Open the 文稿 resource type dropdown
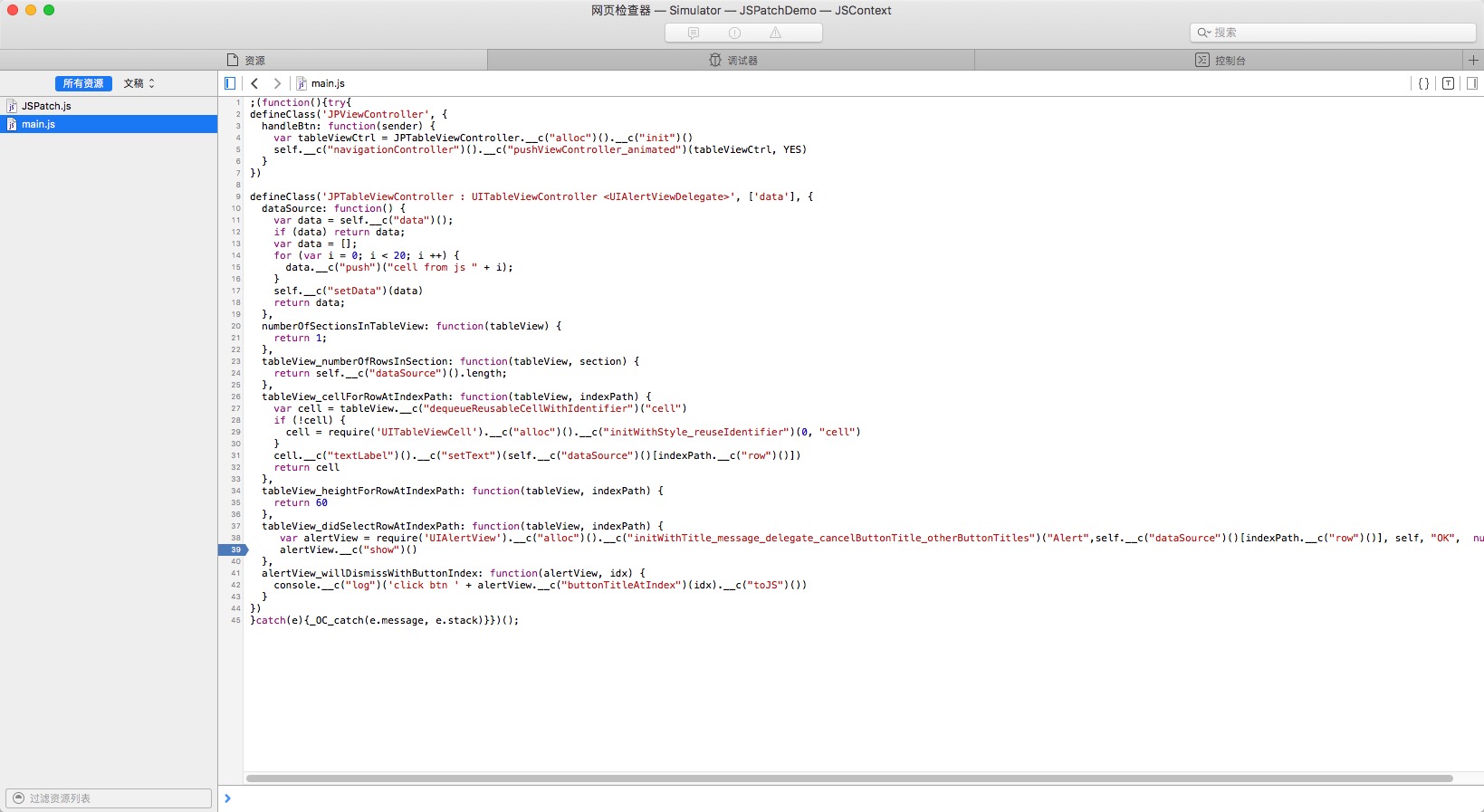Image resolution: width=1484 pixels, height=812 pixels. click(139, 83)
